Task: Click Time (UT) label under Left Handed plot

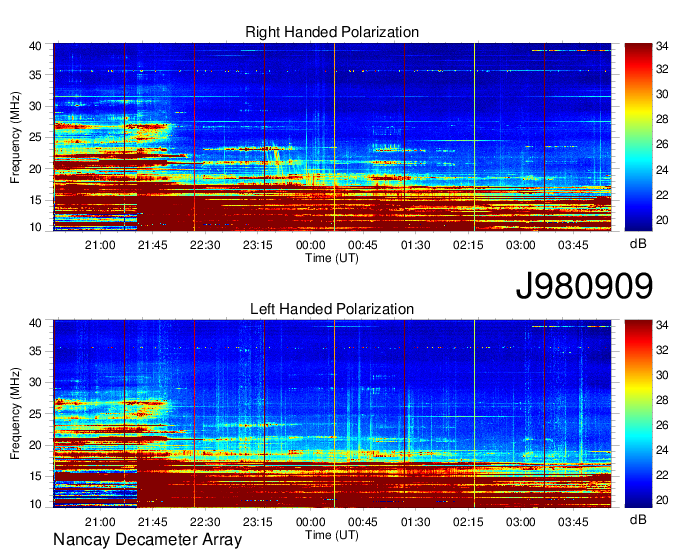Action: point(332,535)
